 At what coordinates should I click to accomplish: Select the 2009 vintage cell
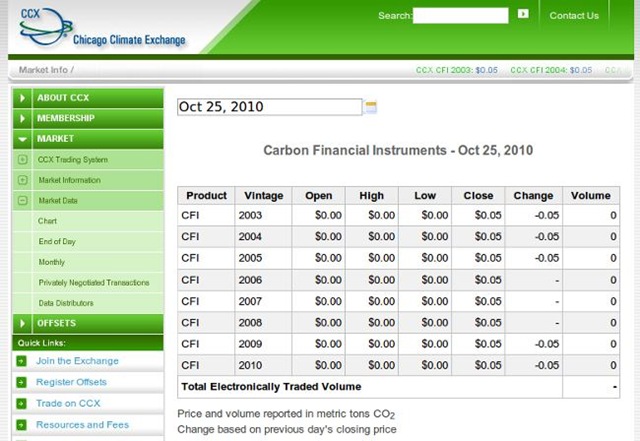(x=264, y=344)
